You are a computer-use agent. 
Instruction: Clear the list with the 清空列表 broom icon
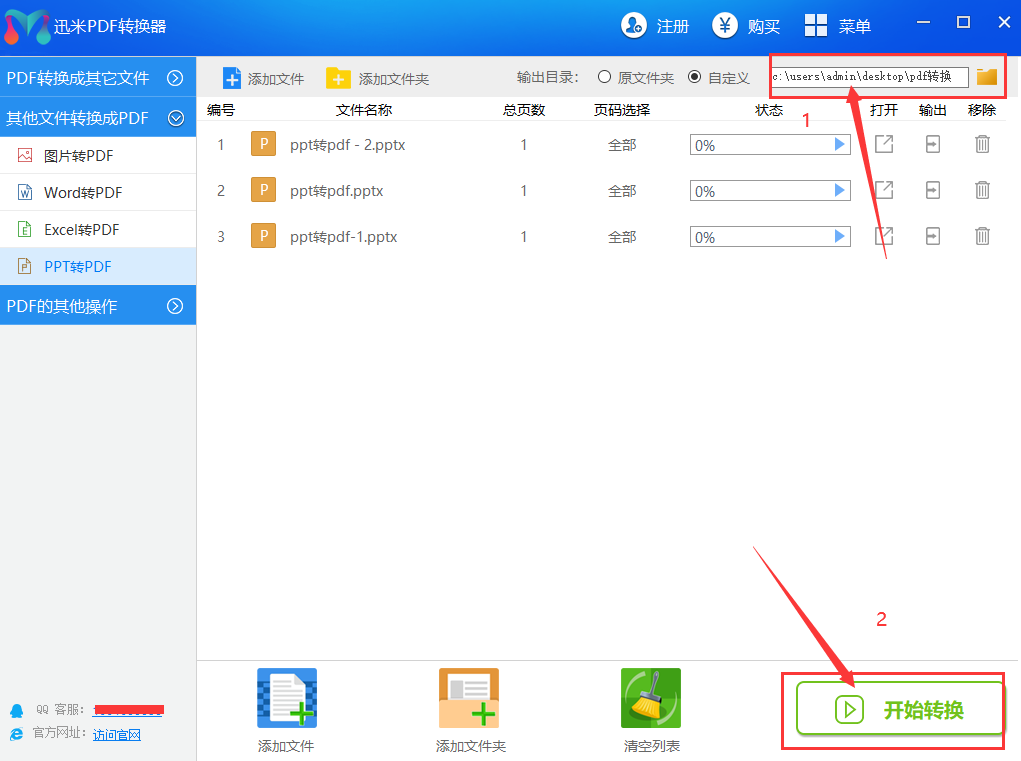[x=651, y=698]
